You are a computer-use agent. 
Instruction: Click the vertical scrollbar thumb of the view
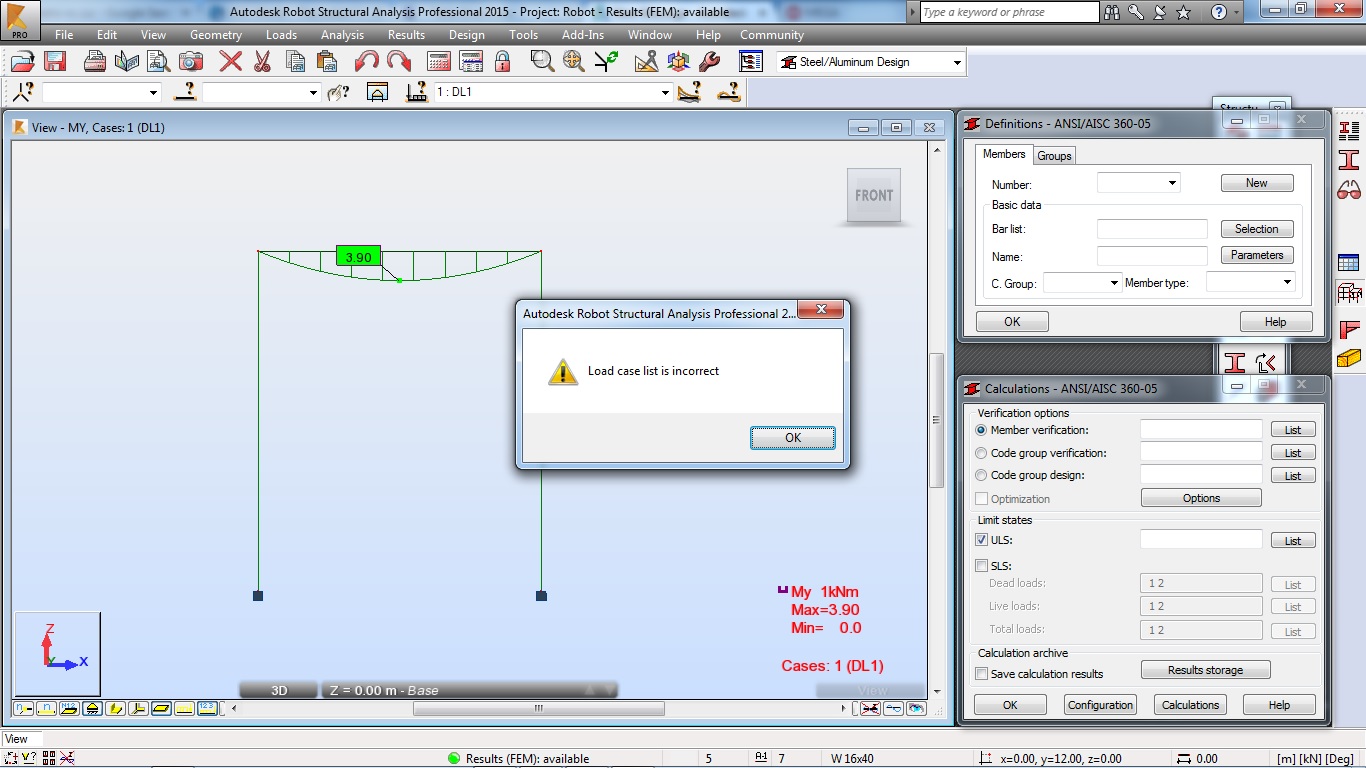click(x=936, y=420)
